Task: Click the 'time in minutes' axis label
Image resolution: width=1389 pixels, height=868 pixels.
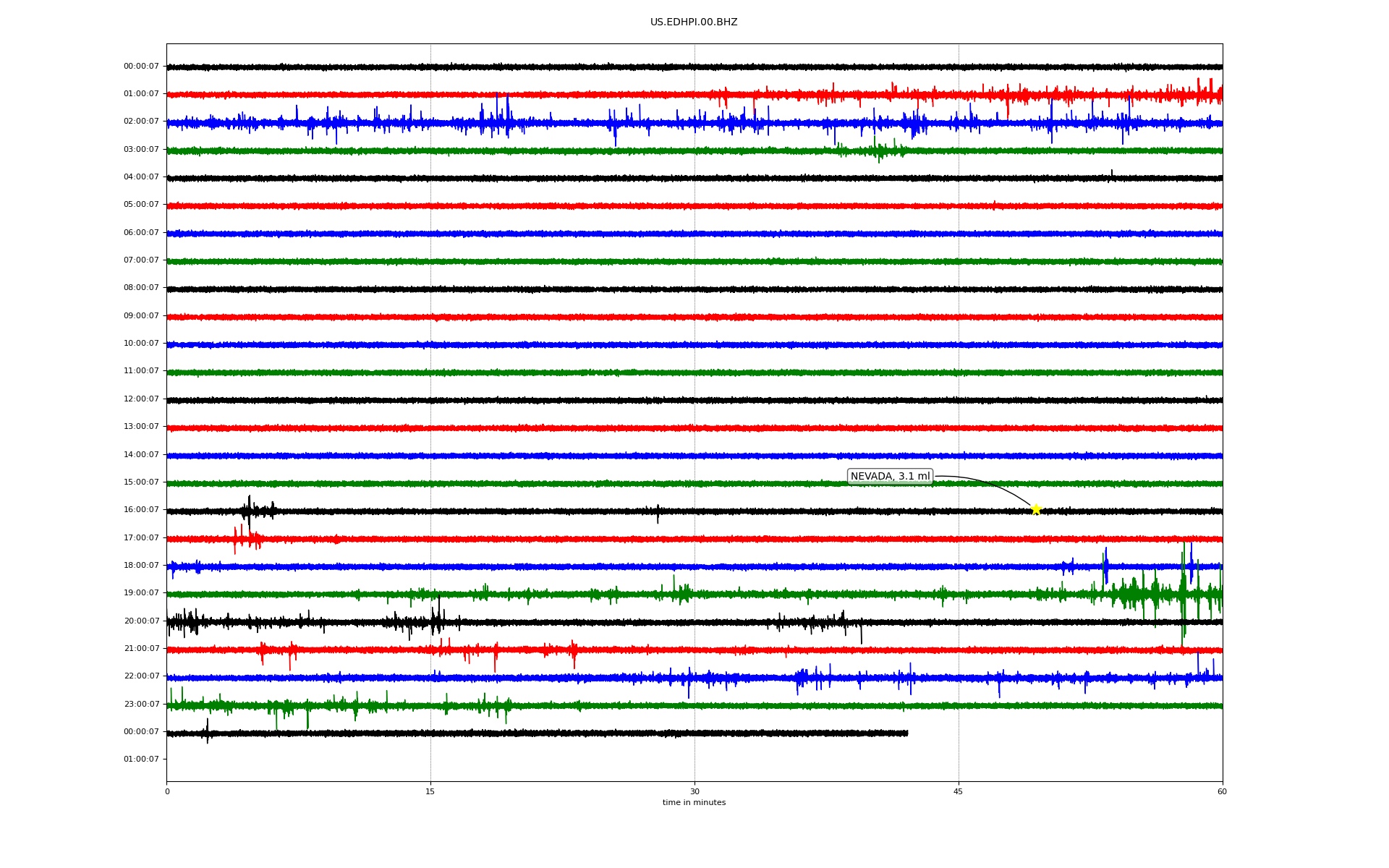Action: click(x=693, y=803)
